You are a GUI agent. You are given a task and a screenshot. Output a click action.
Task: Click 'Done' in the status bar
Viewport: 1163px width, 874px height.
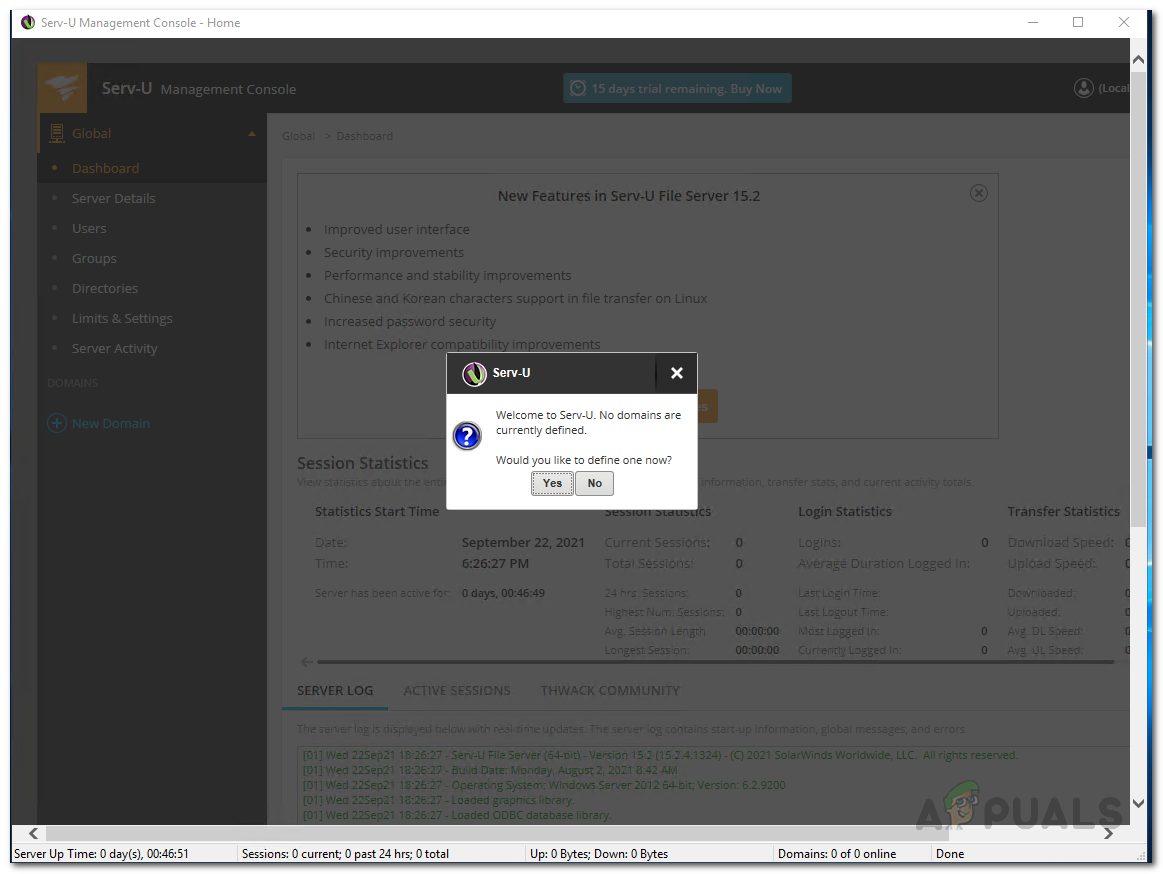949,854
